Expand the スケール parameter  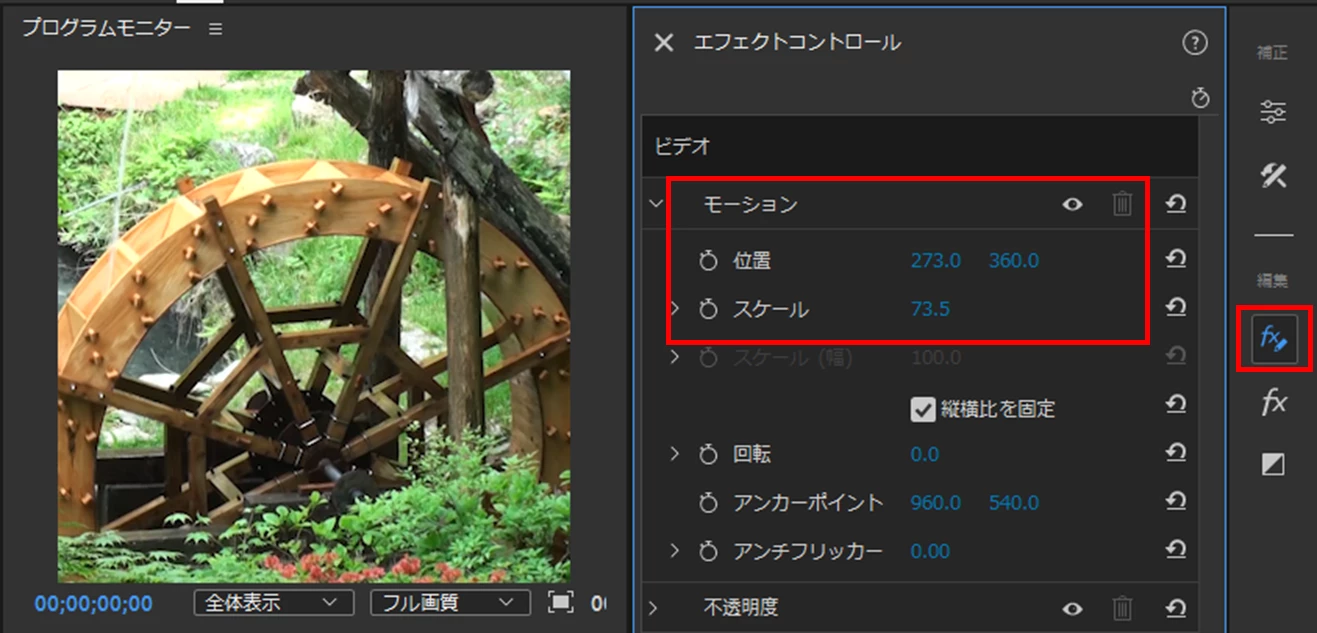(x=675, y=309)
